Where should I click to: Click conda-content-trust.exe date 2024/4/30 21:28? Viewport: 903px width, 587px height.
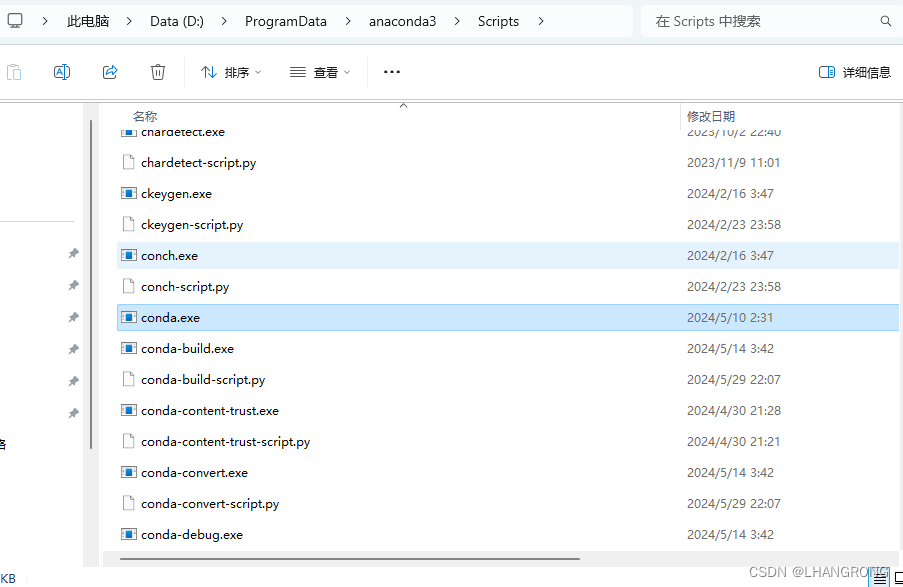click(x=734, y=411)
